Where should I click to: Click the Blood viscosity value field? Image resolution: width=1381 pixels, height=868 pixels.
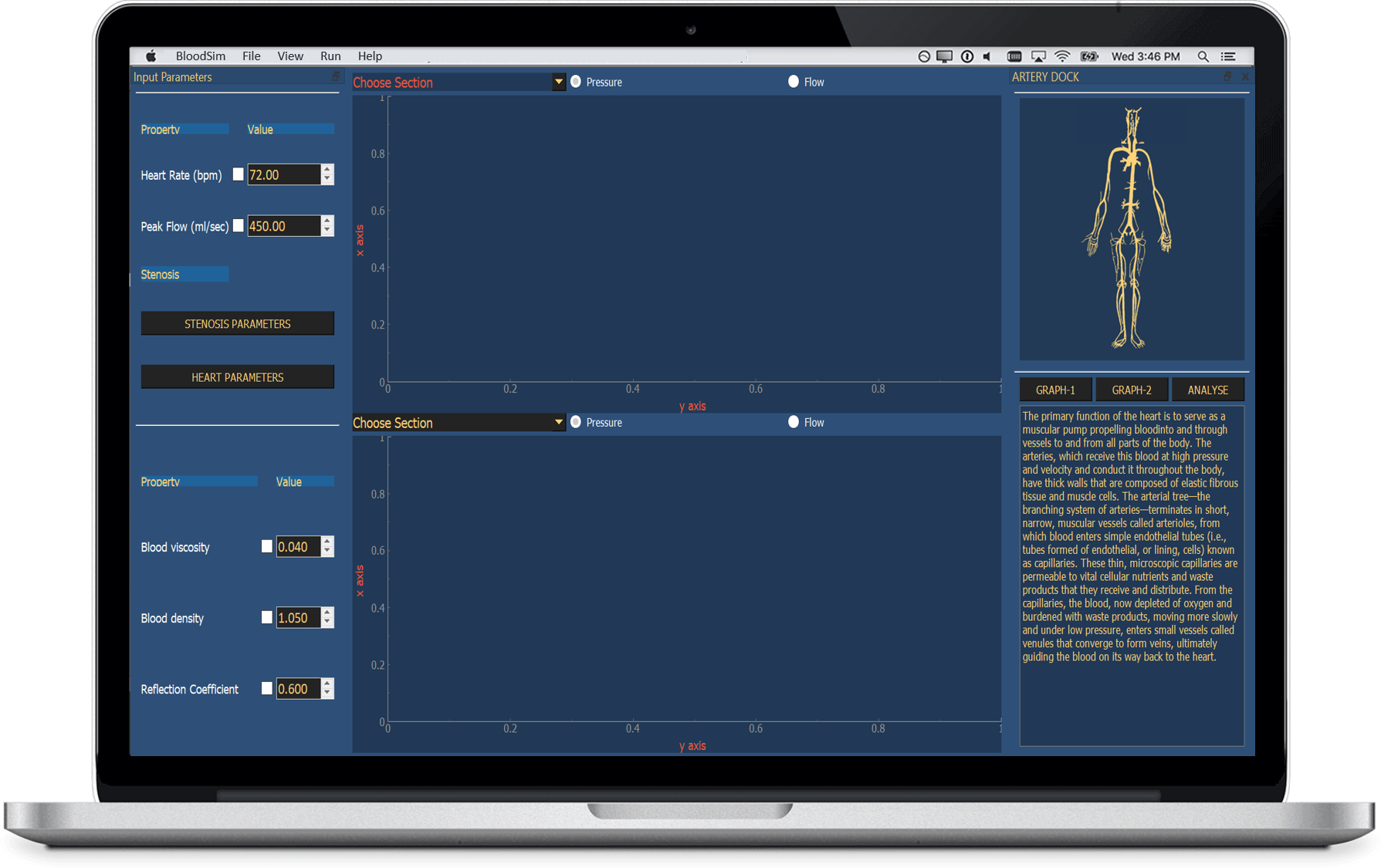298,546
